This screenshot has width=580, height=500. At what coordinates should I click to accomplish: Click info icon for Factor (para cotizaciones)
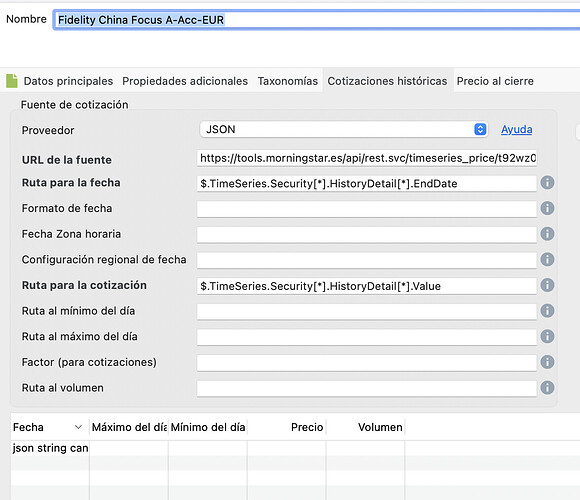547,362
